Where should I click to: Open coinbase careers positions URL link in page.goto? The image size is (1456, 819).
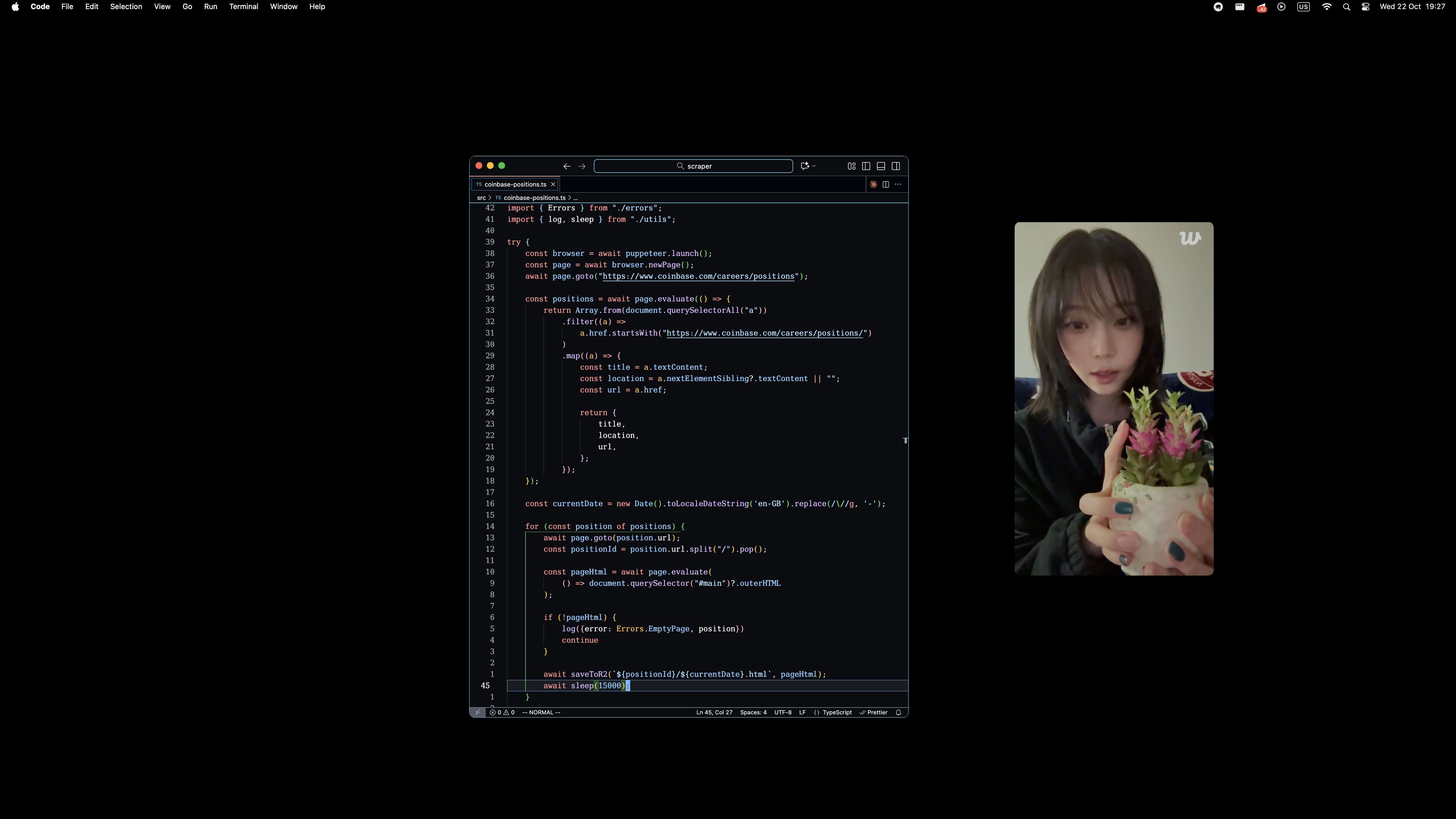pyautogui.click(x=698, y=276)
